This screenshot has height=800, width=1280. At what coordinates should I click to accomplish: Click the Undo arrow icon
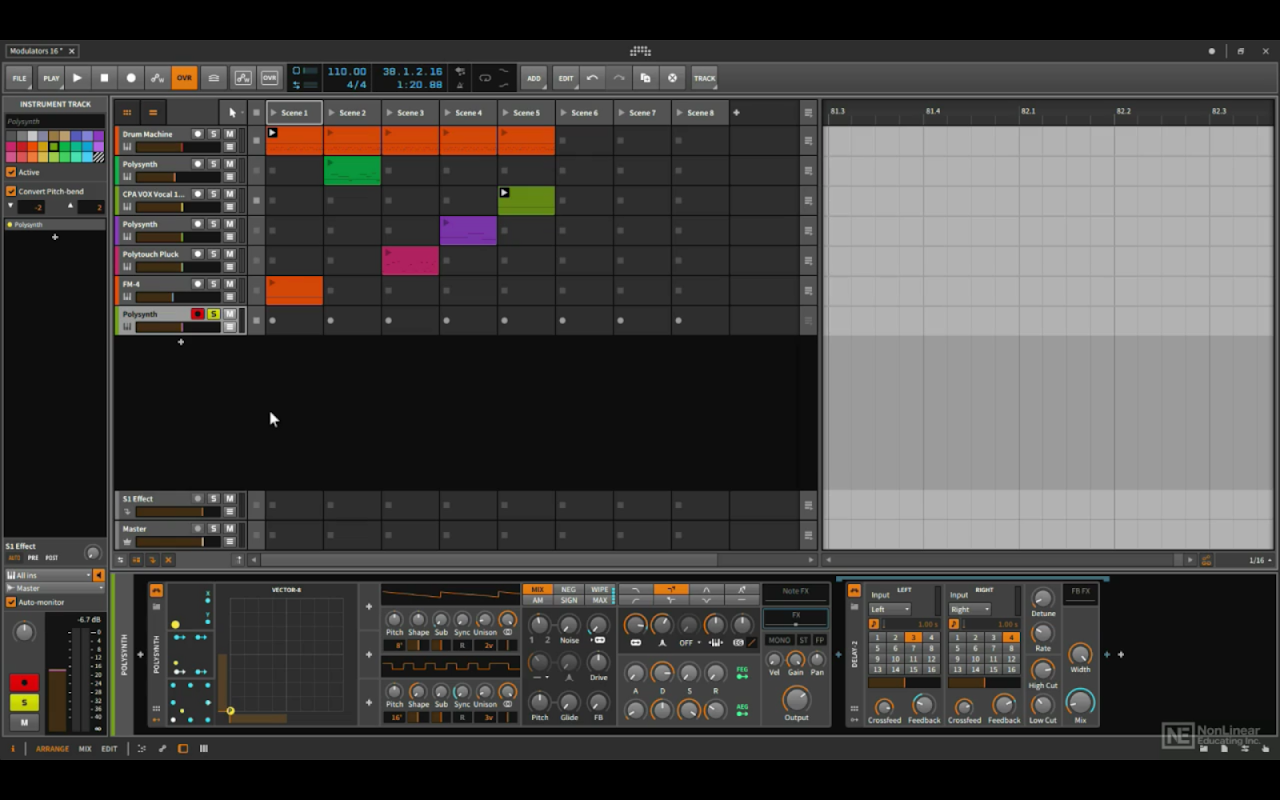(x=592, y=78)
